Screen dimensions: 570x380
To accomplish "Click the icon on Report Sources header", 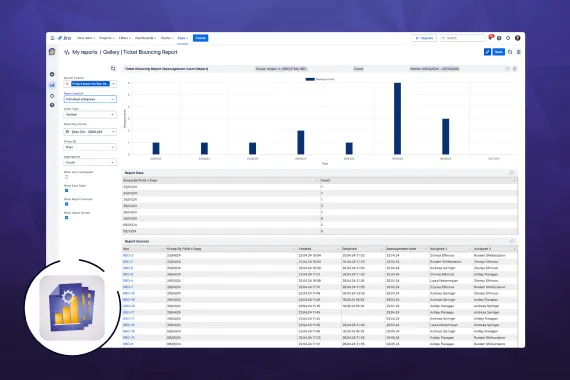I will point(512,241).
